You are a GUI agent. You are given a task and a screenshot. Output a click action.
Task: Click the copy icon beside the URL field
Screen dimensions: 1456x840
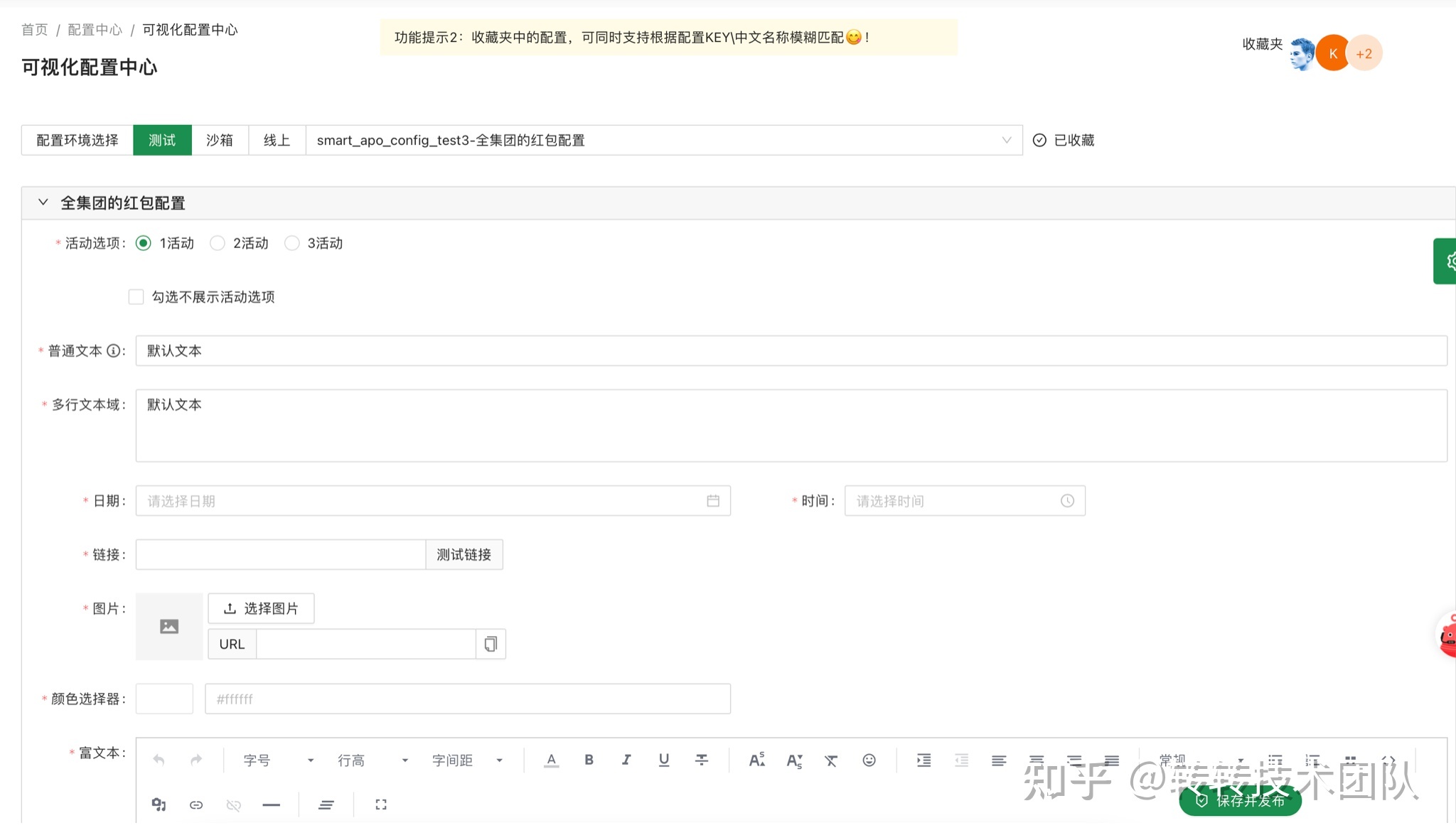(x=491, y=644)
